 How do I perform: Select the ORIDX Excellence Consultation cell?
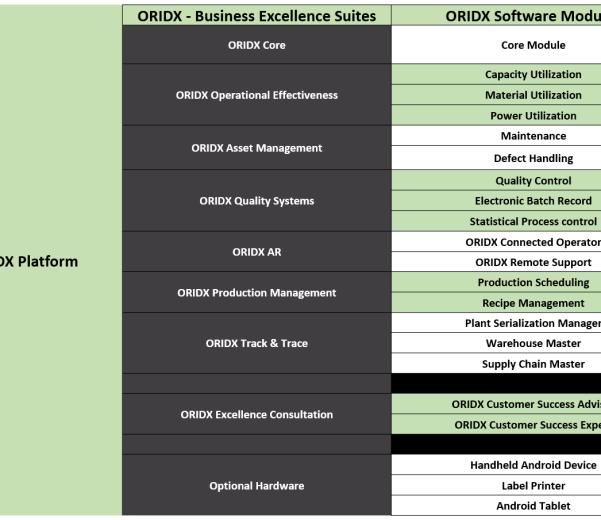pos(256,414)
